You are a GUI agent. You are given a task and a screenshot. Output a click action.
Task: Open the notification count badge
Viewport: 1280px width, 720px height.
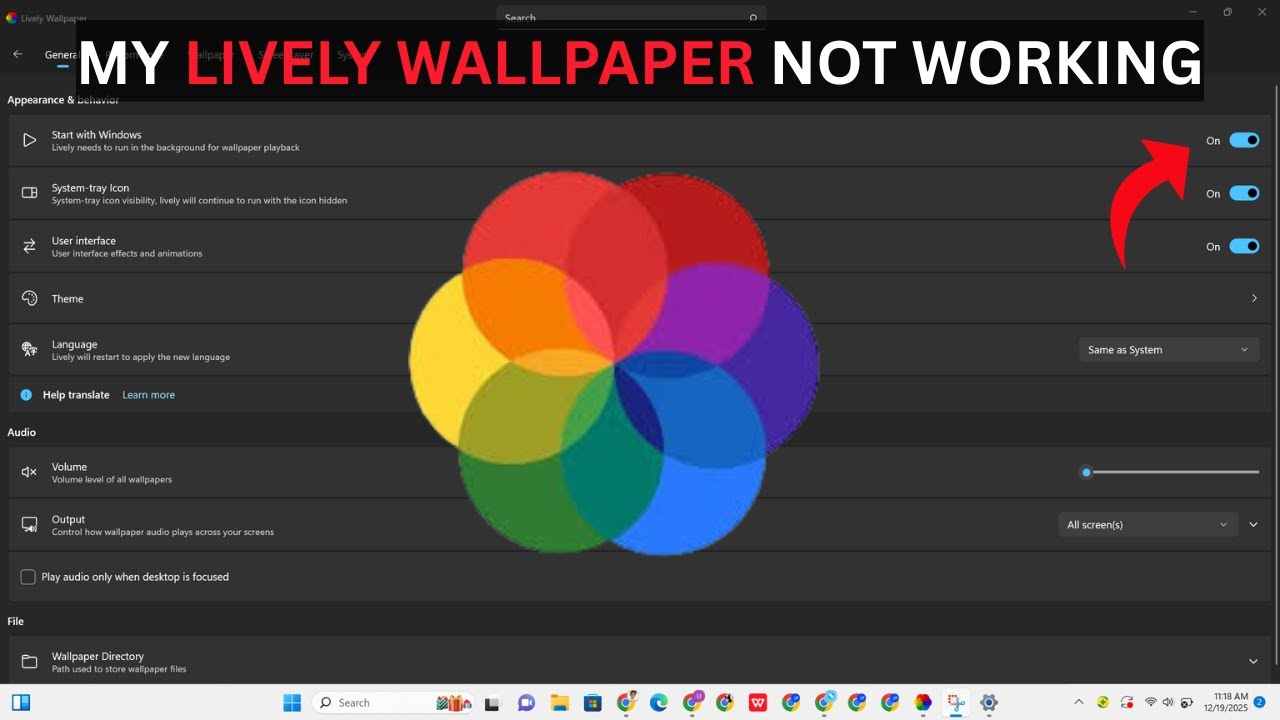[x=1260, y=702]
